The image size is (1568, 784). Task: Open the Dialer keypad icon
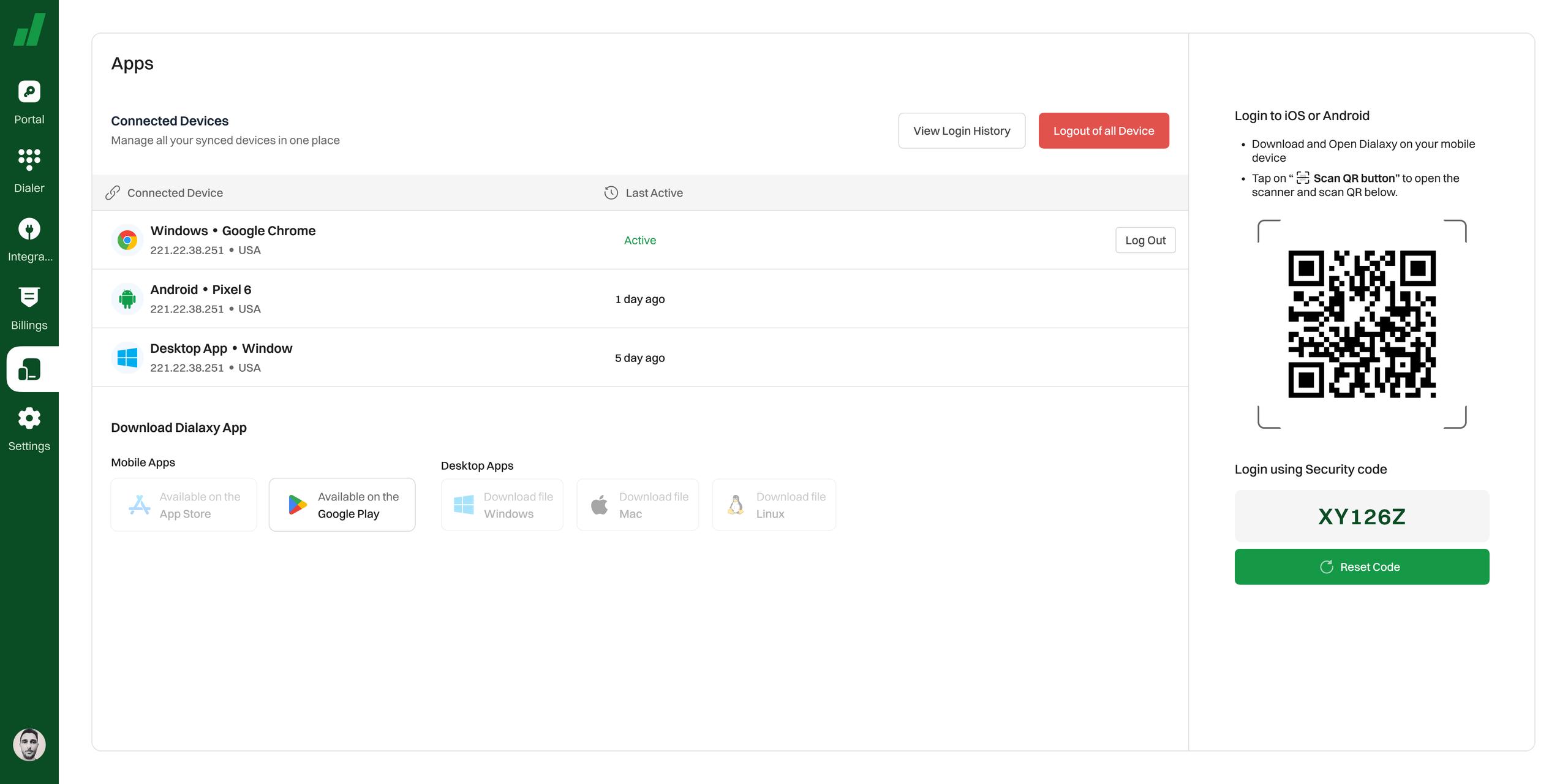coord(29,160)
